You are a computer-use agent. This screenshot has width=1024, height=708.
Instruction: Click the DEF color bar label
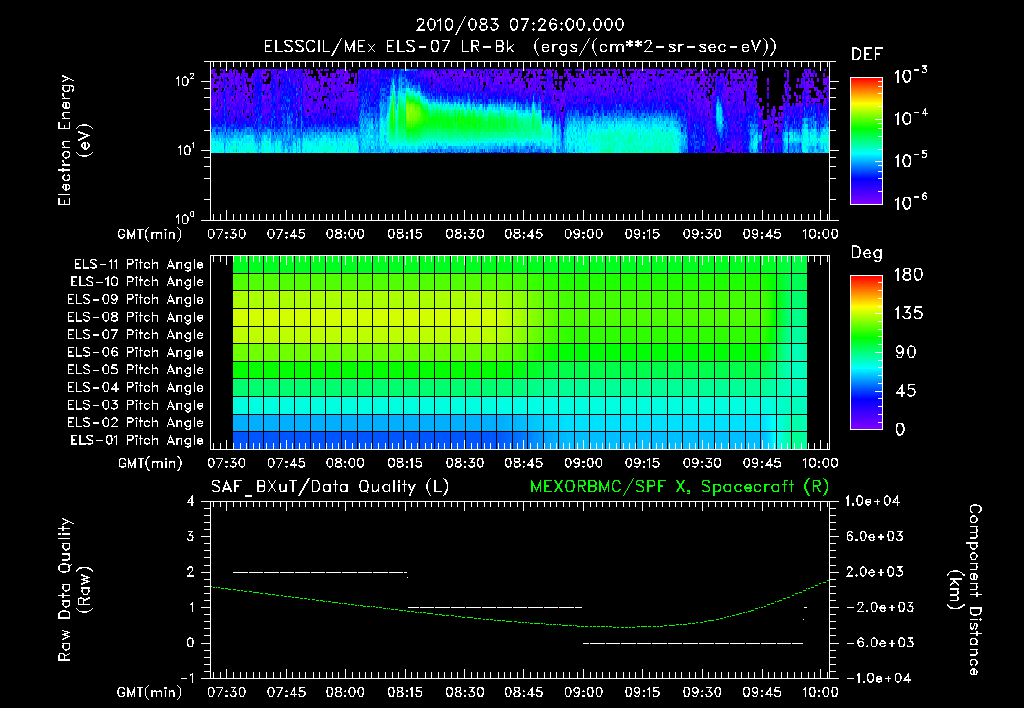[867, 54]
